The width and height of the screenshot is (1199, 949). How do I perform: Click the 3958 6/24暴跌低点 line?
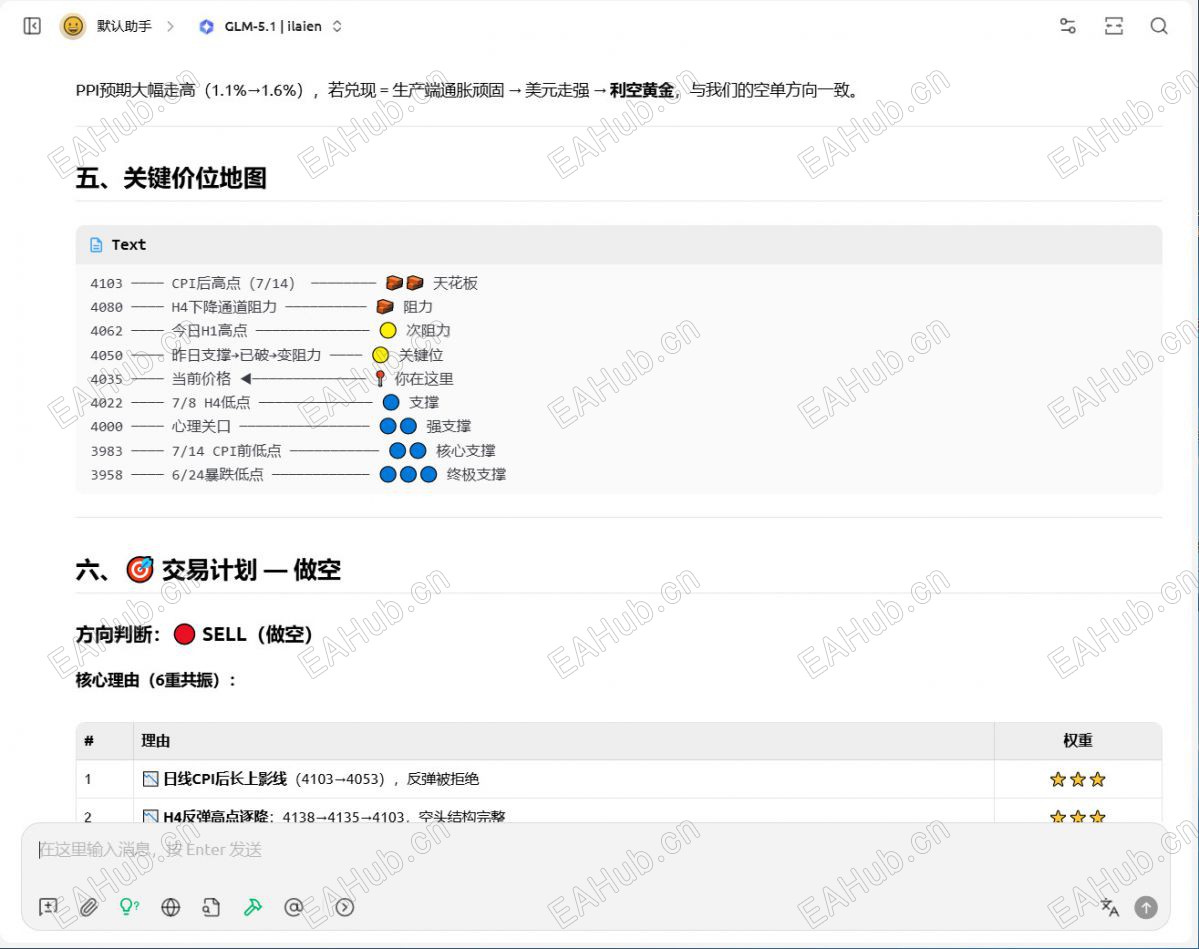[x=298, y=474]
